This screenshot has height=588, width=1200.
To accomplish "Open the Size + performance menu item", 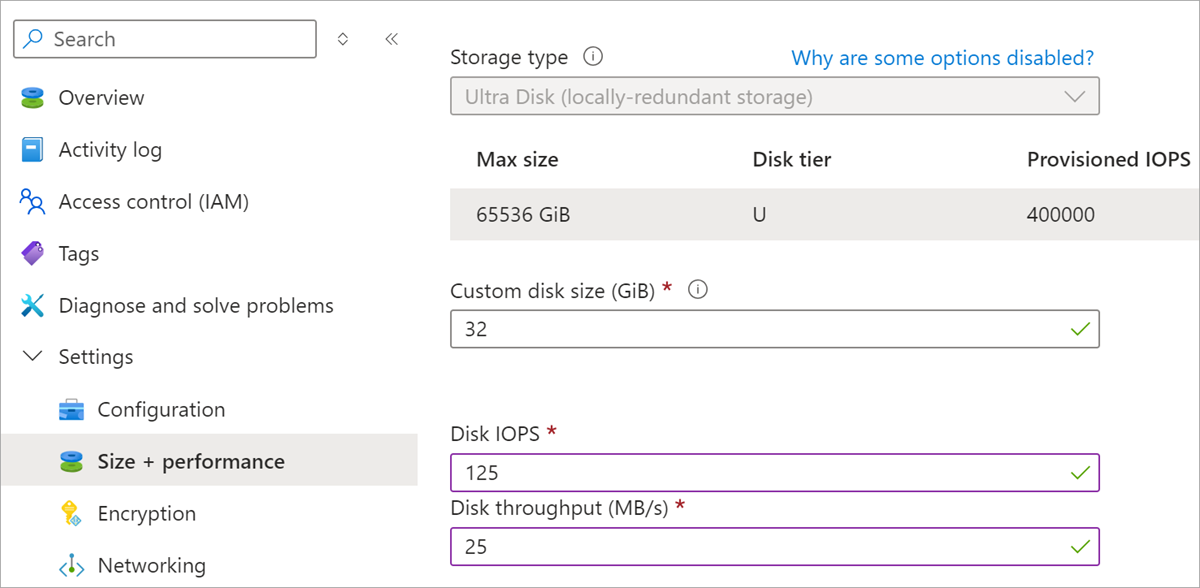I will pos(191,462).
